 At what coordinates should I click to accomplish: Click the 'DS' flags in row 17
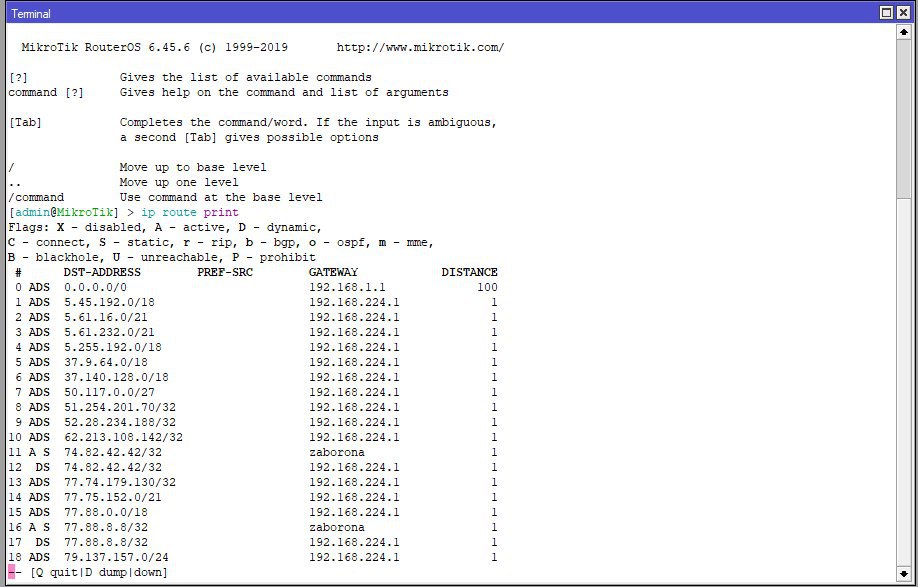[x=43, y=542]
